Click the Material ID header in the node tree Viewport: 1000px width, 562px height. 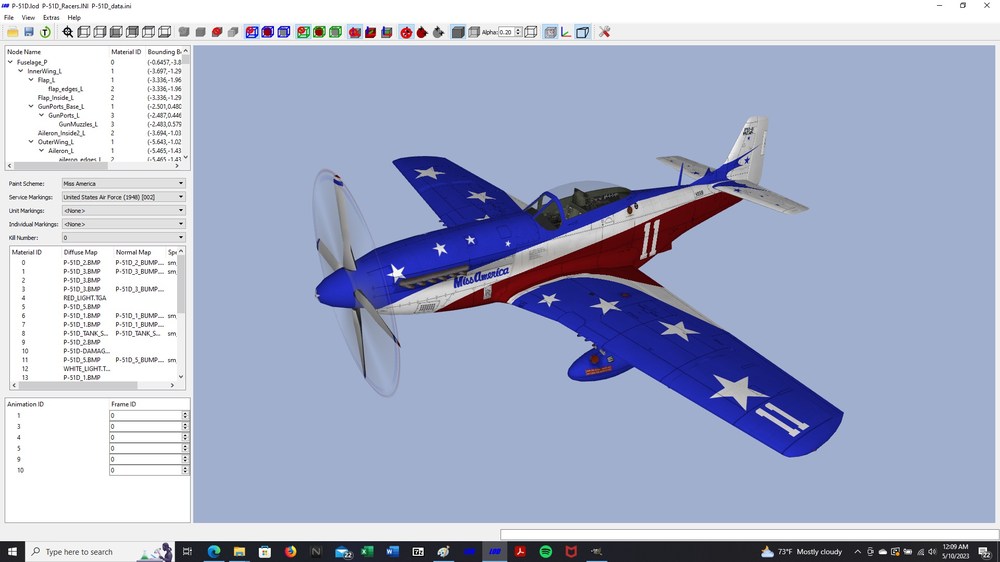coord(126,52)
